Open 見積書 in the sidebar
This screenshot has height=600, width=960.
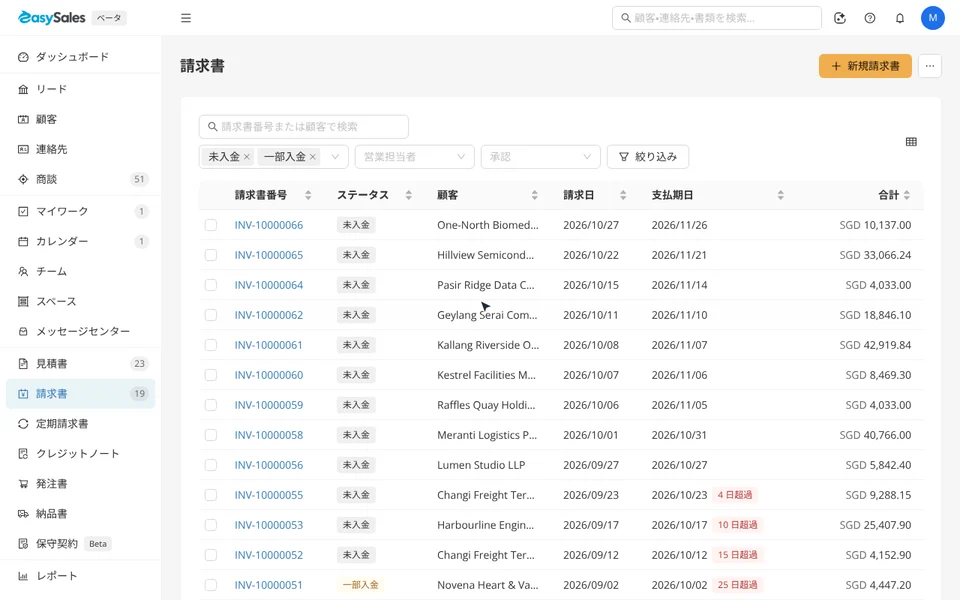tap(80, 364)
